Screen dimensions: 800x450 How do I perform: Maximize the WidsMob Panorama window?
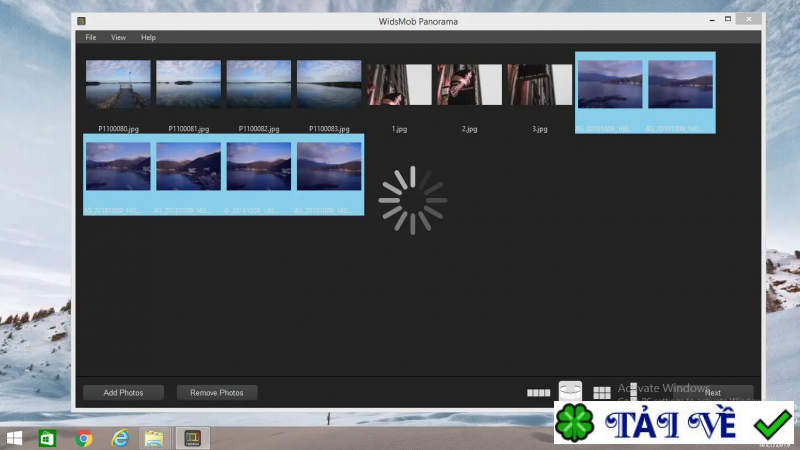pyautogui.click(x=728, y=19)
